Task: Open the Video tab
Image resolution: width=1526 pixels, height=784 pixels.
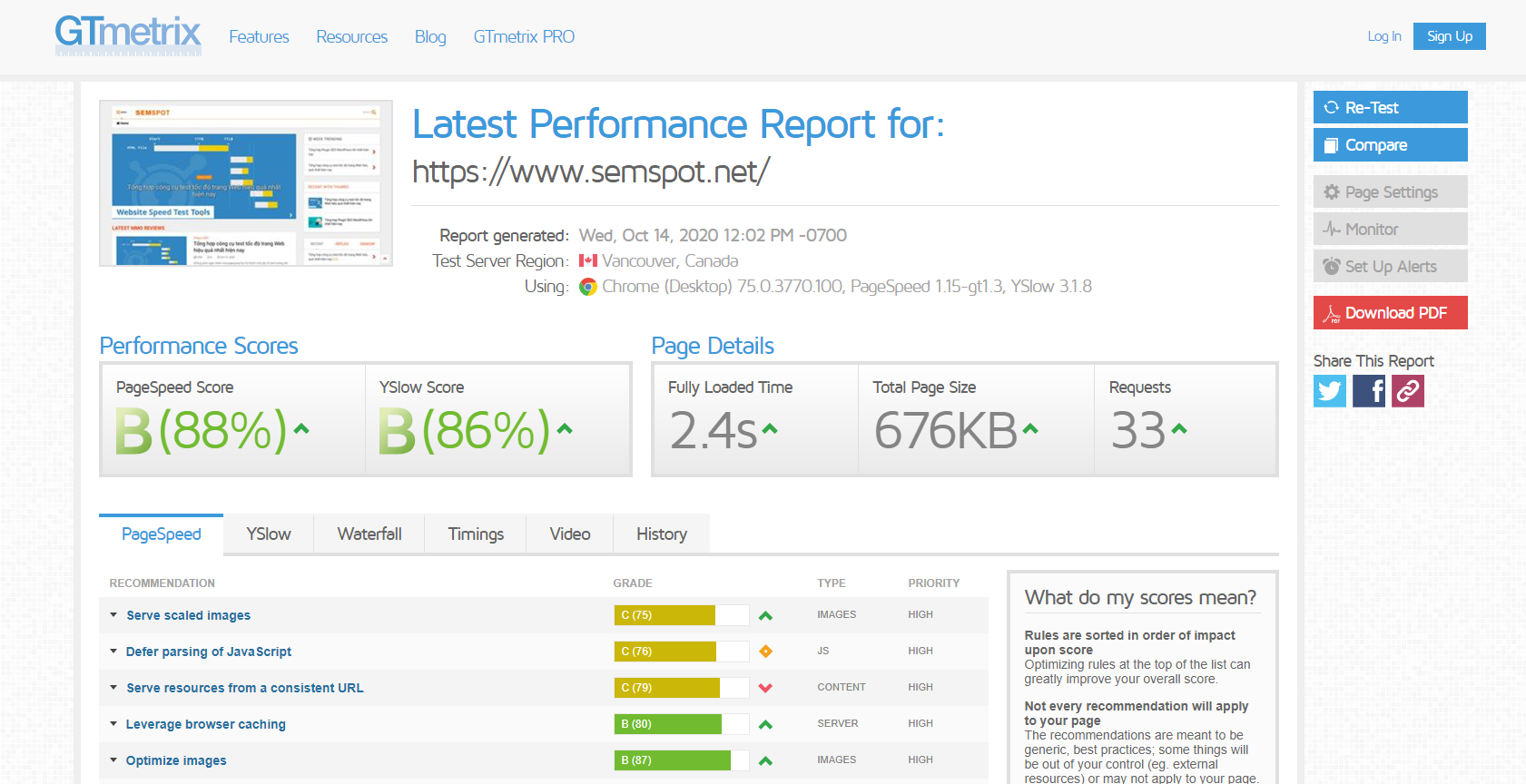Action: pyautogui.click(x=570, y=534)
